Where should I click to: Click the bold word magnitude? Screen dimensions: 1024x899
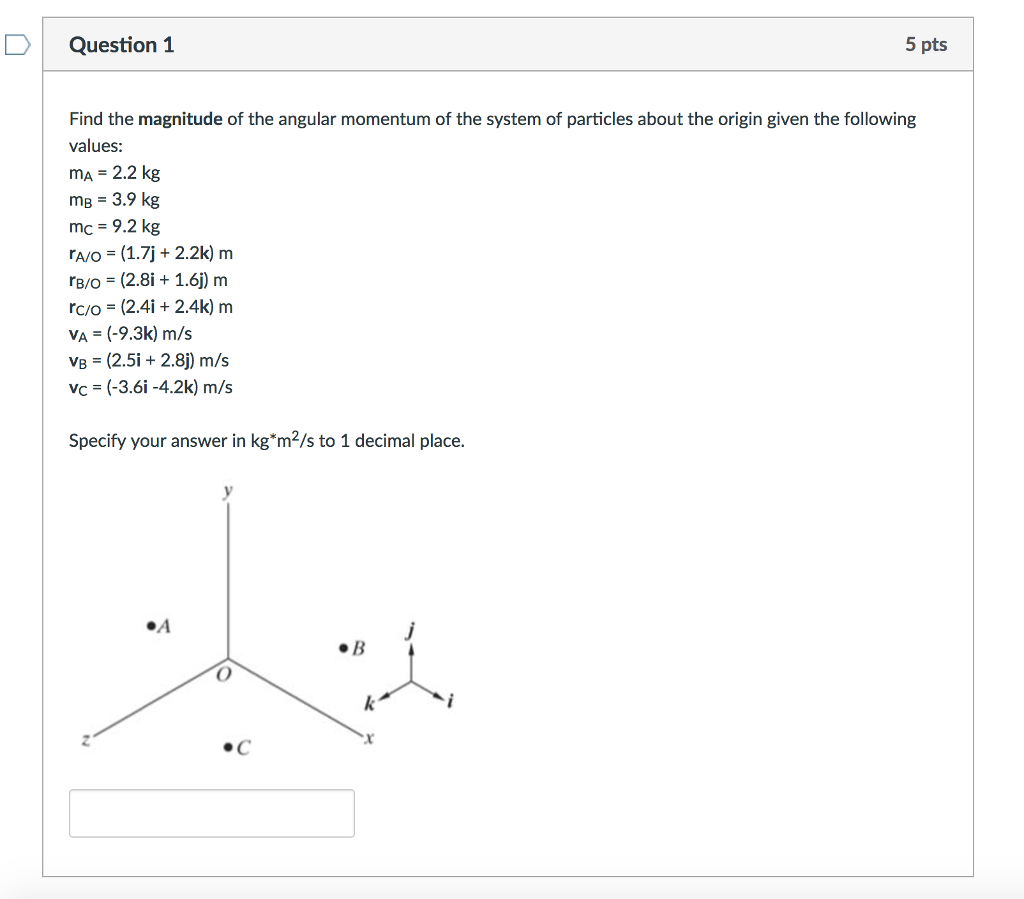[180, 119]
